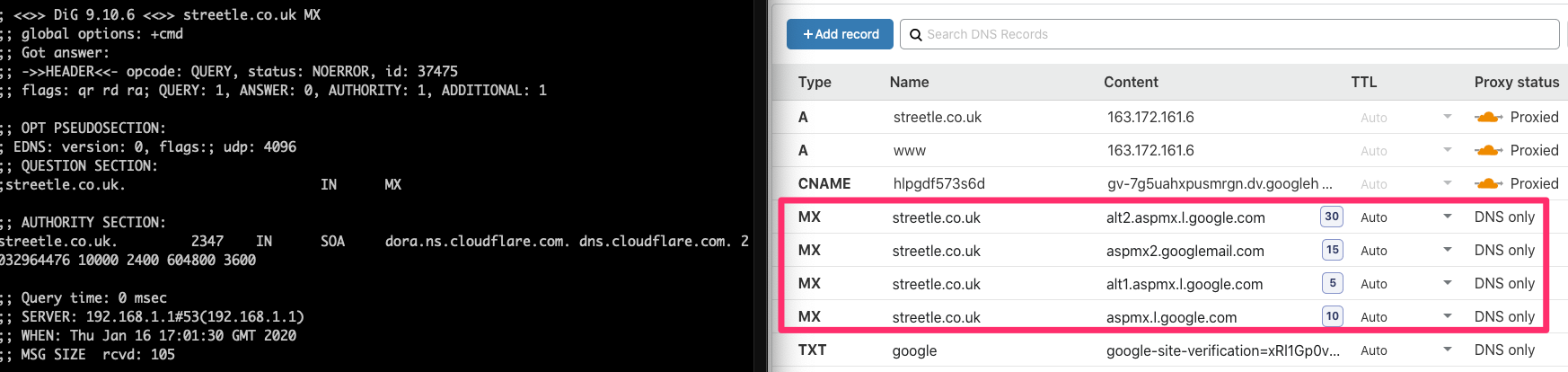Focus the Search DNS Records field
1568x372 pixels.
(1229, 34)
